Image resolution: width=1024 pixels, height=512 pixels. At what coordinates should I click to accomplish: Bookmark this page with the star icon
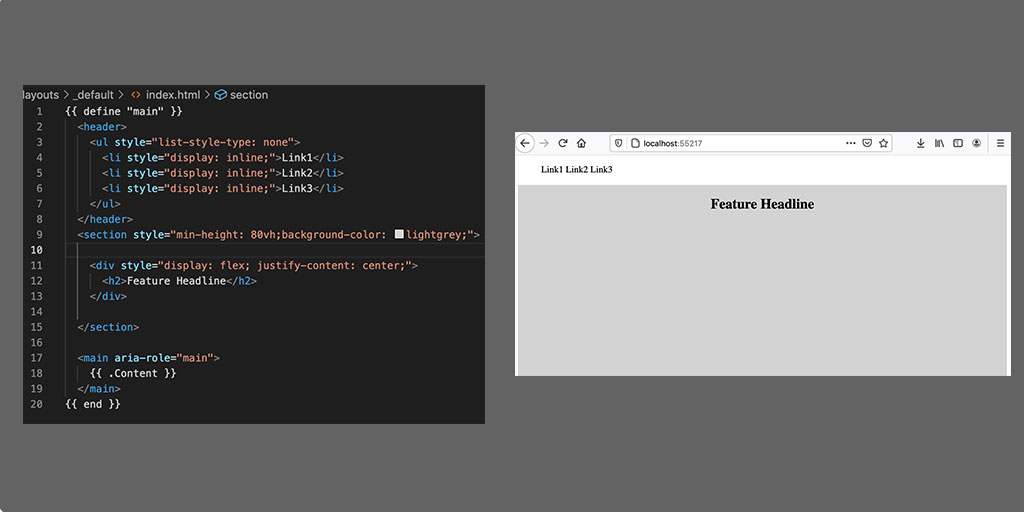883,143
